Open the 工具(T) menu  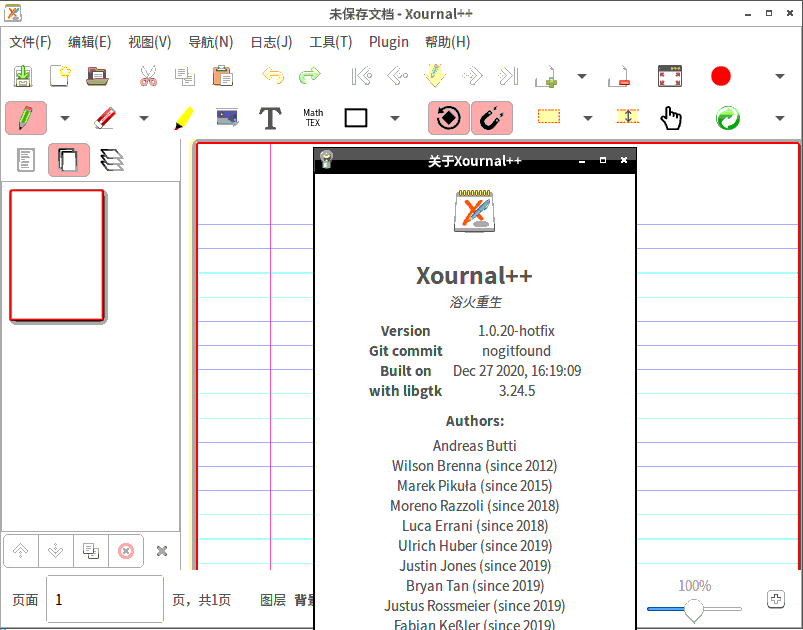click(x=331, y=42)
